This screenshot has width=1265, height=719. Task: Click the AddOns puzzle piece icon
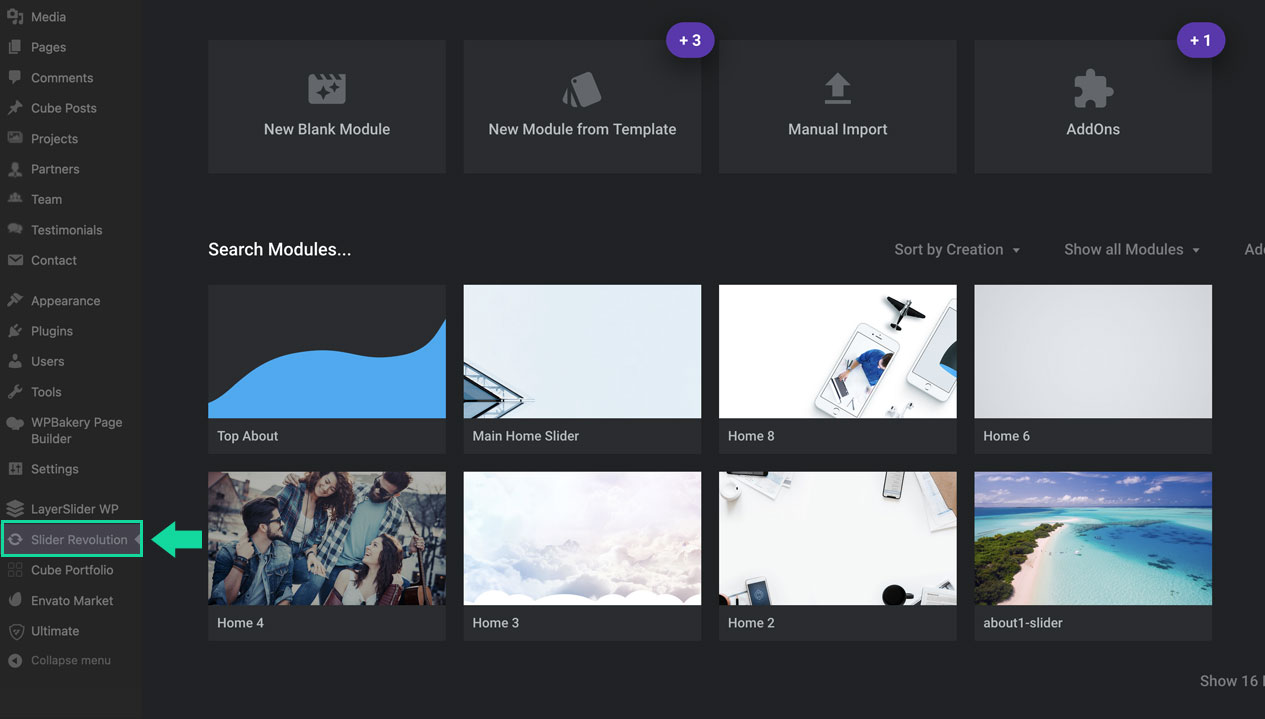(1093, 89)
